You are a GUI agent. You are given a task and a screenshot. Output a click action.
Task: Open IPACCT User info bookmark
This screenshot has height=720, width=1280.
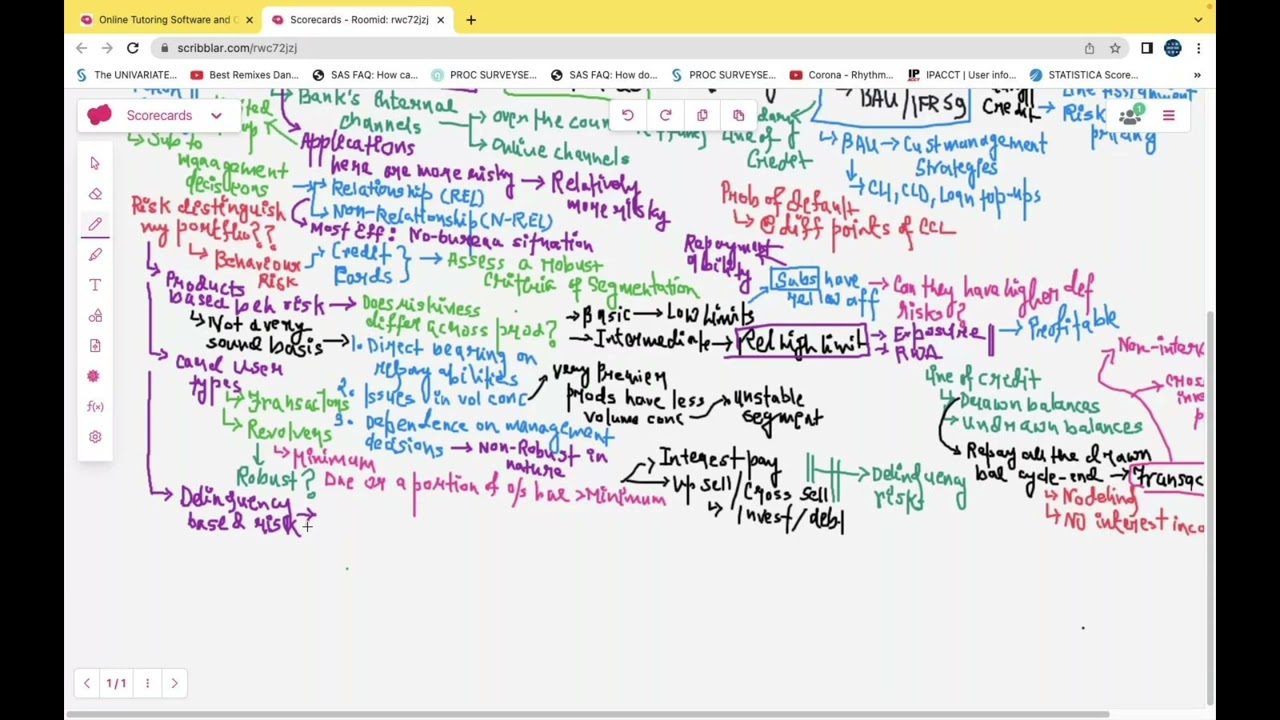point(961,75)
